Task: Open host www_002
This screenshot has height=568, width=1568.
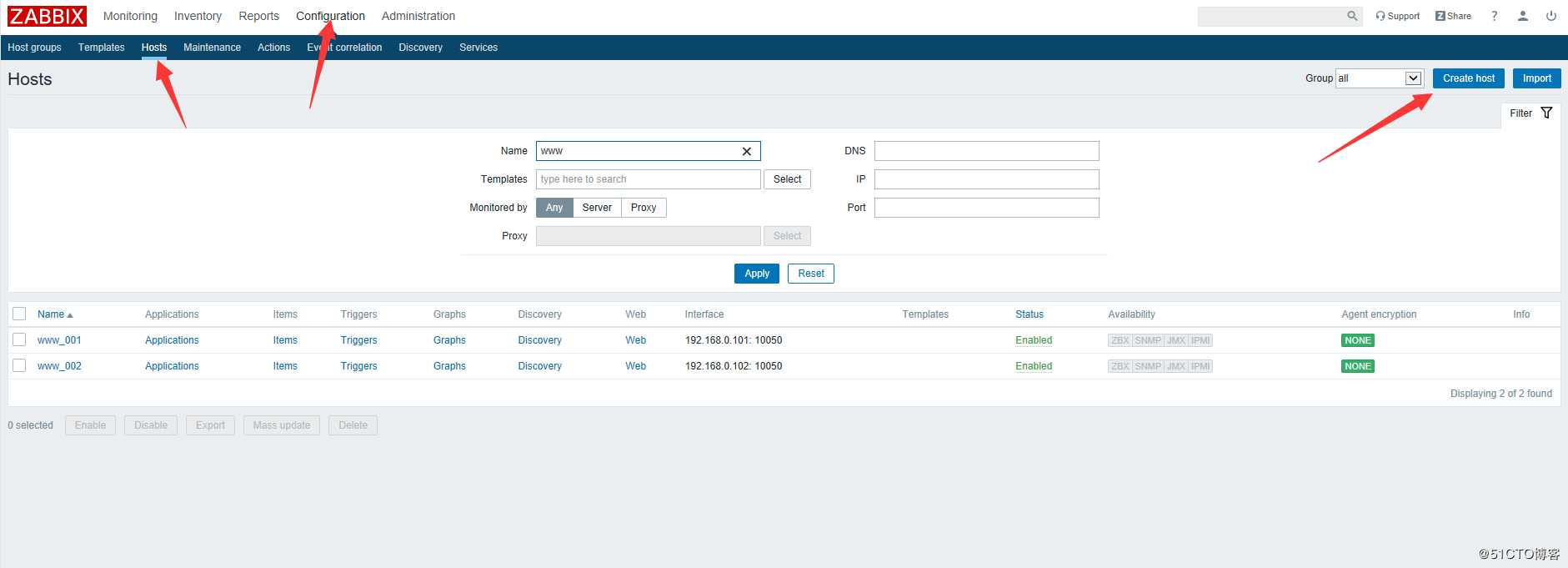Action: [59, 366]
